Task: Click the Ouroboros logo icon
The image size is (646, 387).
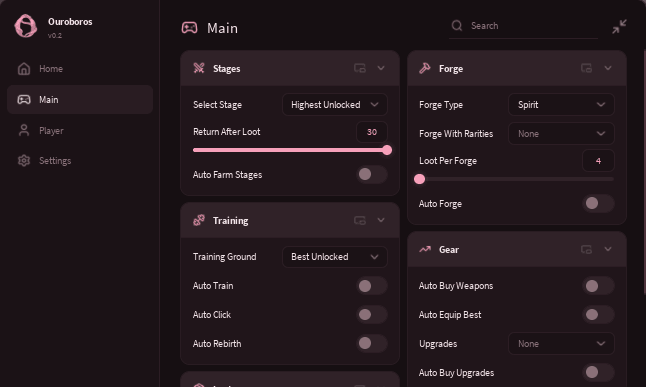Action: [26, 26]
